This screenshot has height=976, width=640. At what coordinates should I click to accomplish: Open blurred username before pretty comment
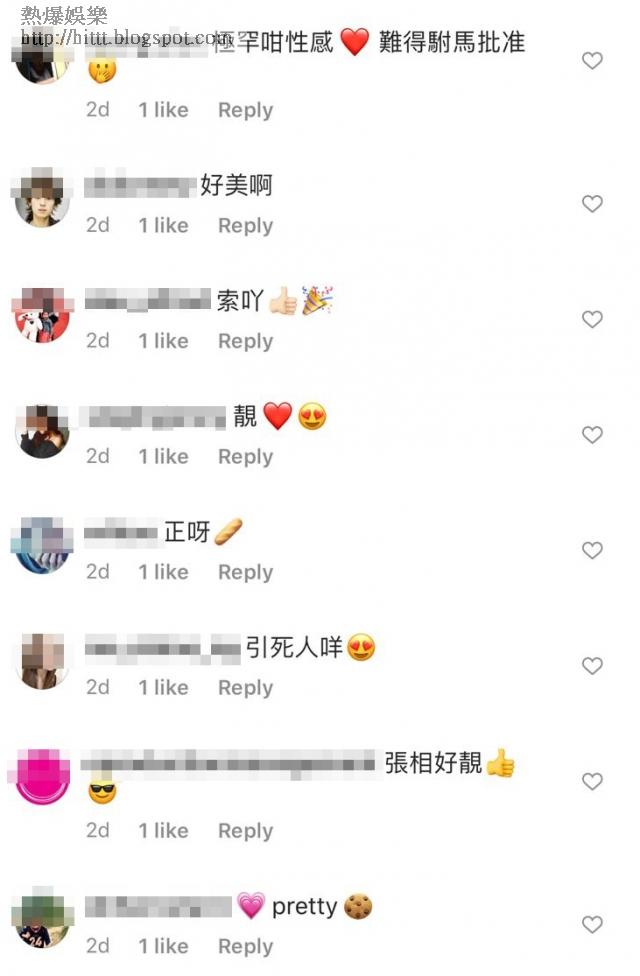[158, 907]
